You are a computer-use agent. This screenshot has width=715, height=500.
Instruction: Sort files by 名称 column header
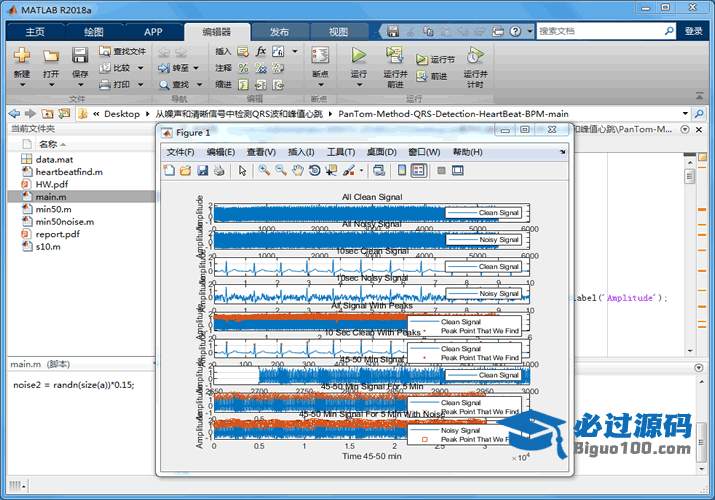click(x=48, y=144)
